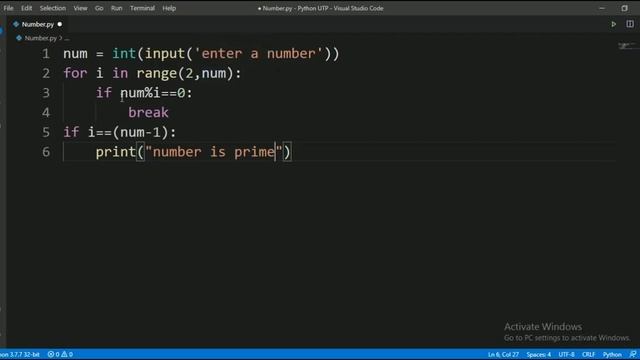
Task: Click the i==(num-1) condition
Action: pyautogui.click(x=128, y=132)
